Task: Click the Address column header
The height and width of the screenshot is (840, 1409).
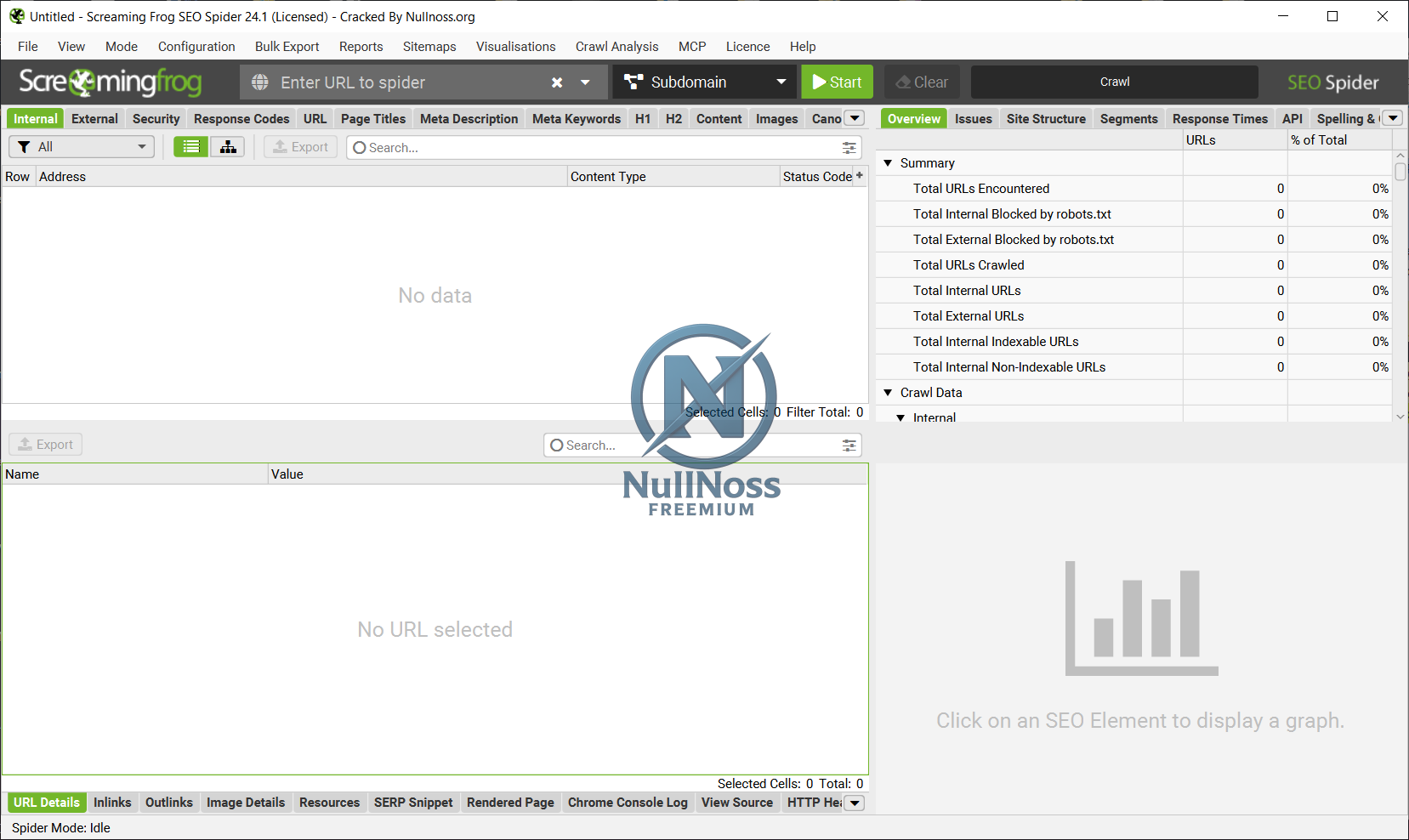Action: (301, 177)
